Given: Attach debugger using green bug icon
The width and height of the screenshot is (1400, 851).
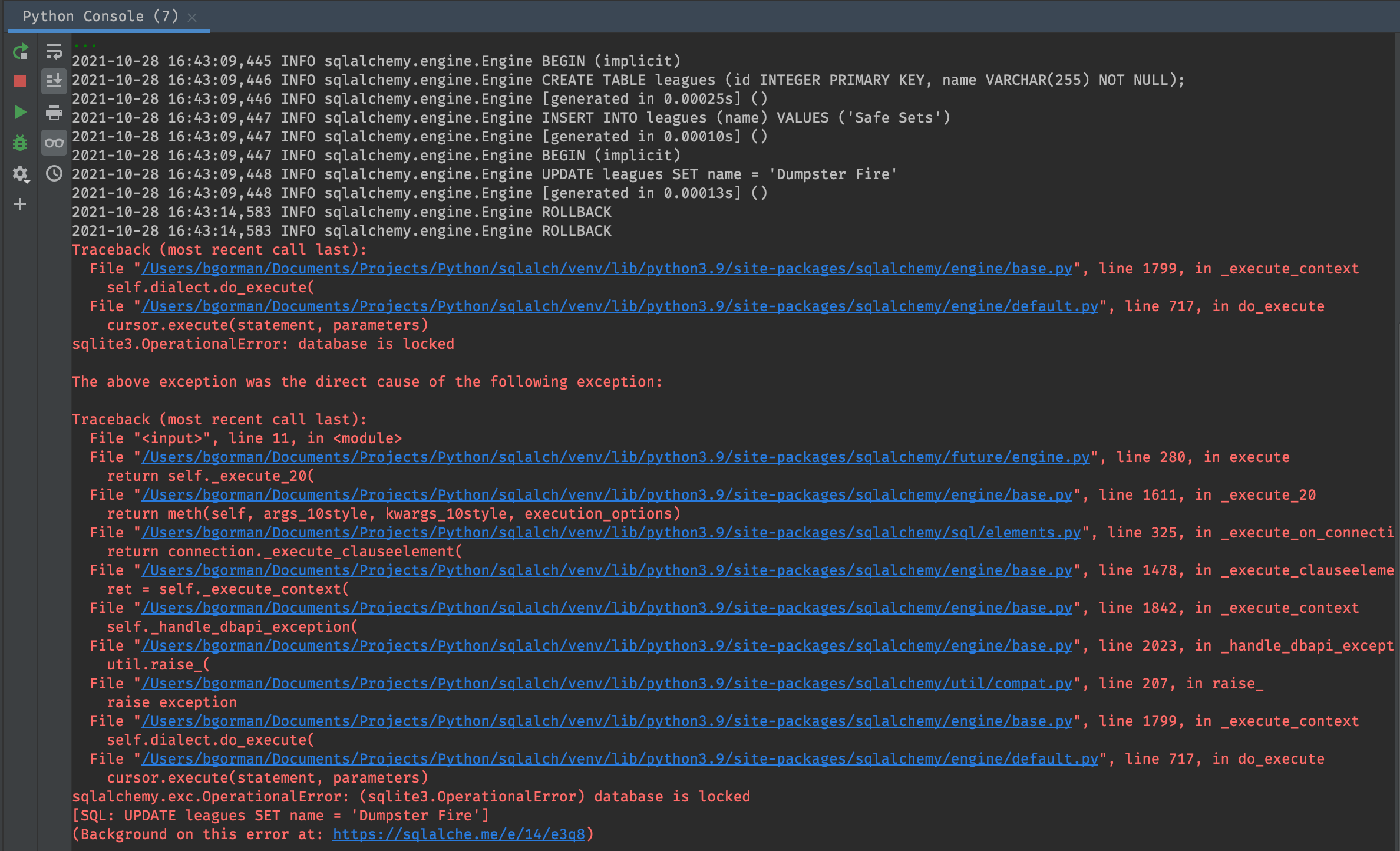Looking at the screenshot, I should click(20, 143).
